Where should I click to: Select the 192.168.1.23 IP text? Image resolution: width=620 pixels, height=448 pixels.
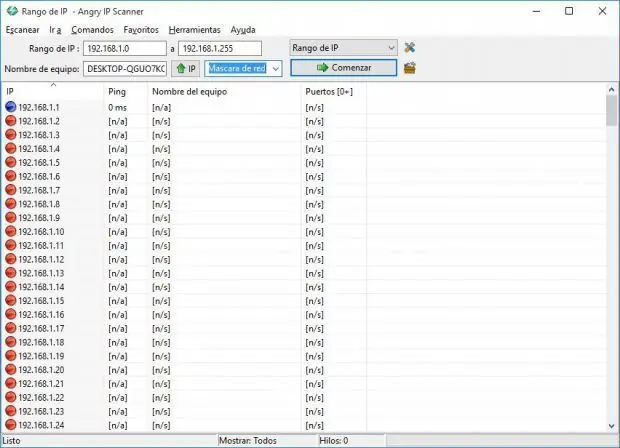41,412
